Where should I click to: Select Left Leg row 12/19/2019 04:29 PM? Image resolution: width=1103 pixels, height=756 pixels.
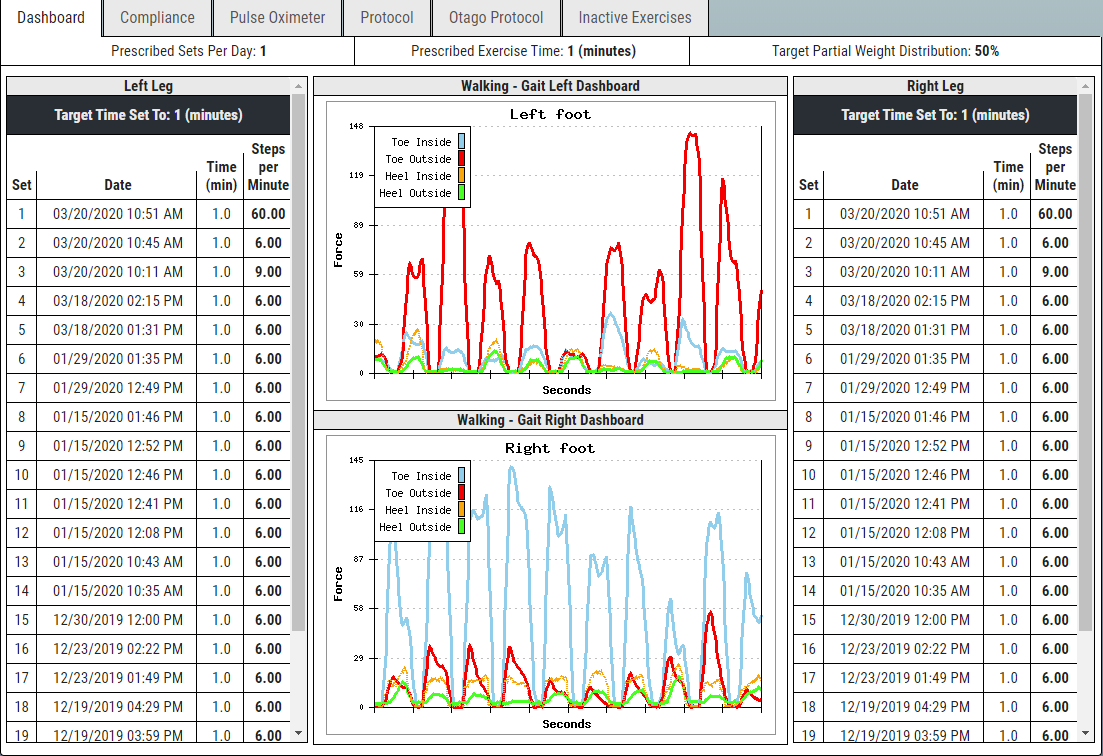(x=148, y=707)
